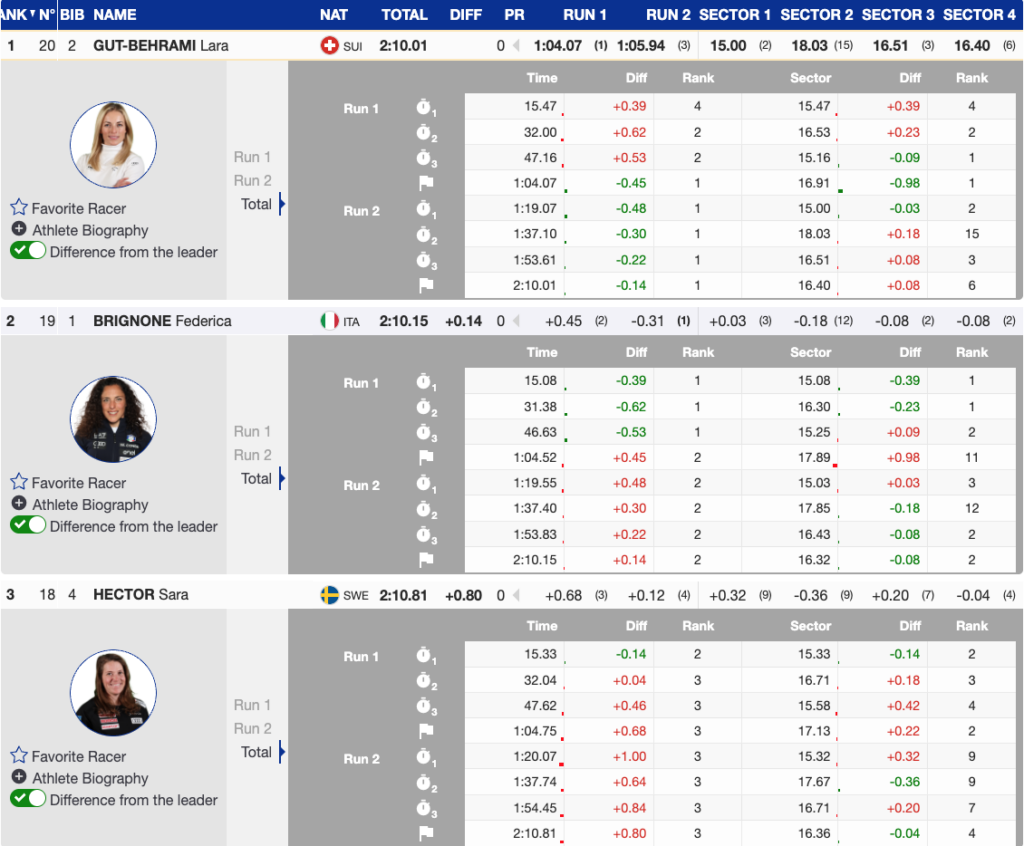Toggle Difference from the leader for Gut-Behrami
Screen dimensions: 1024x846
point(28,252)
